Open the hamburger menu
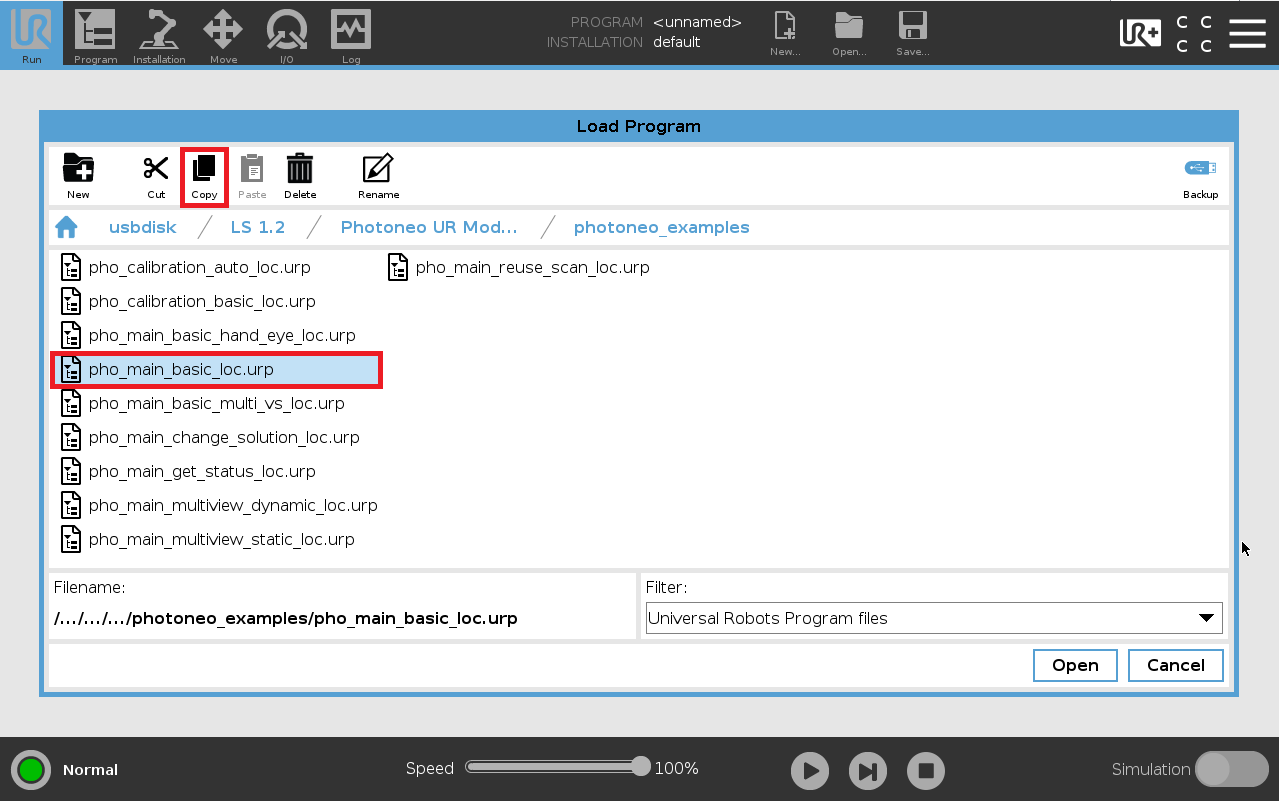The height and width of the screenshot is (801, 1279). point(1247,33)
